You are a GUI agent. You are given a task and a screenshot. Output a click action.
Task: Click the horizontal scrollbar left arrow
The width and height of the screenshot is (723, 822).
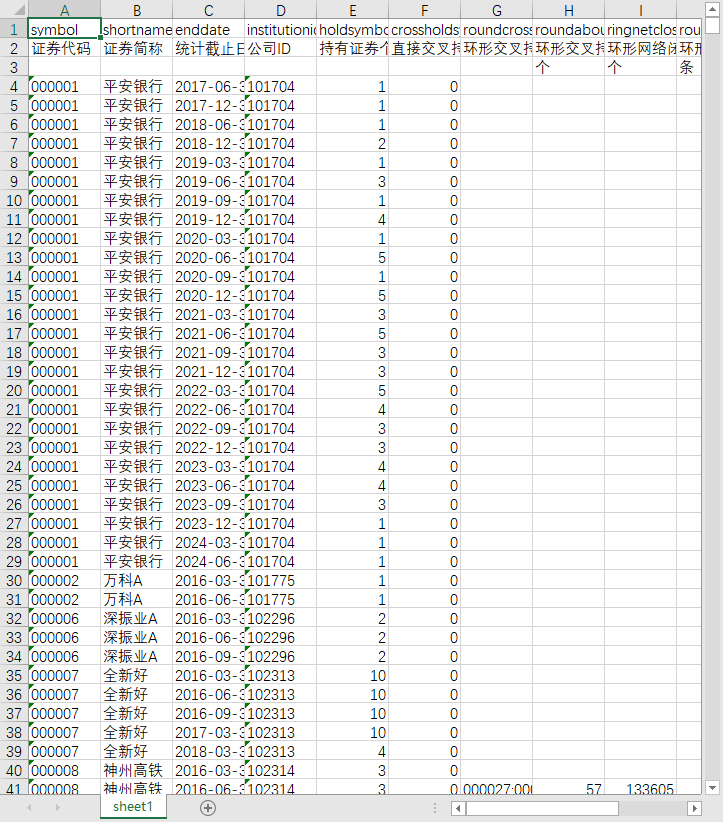(458, 808)
